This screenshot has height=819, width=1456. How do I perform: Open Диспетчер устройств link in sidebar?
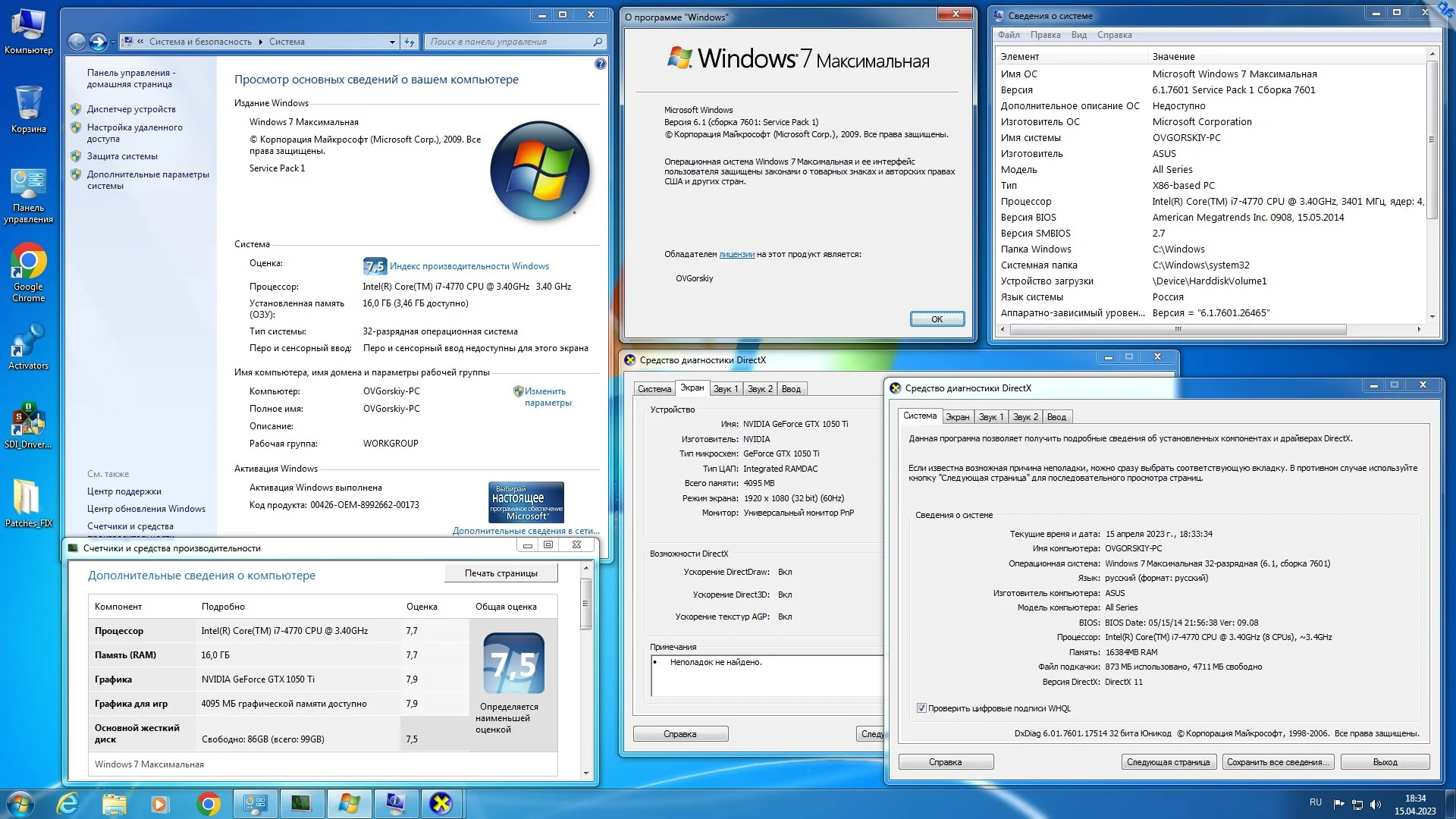coord(131,109)
